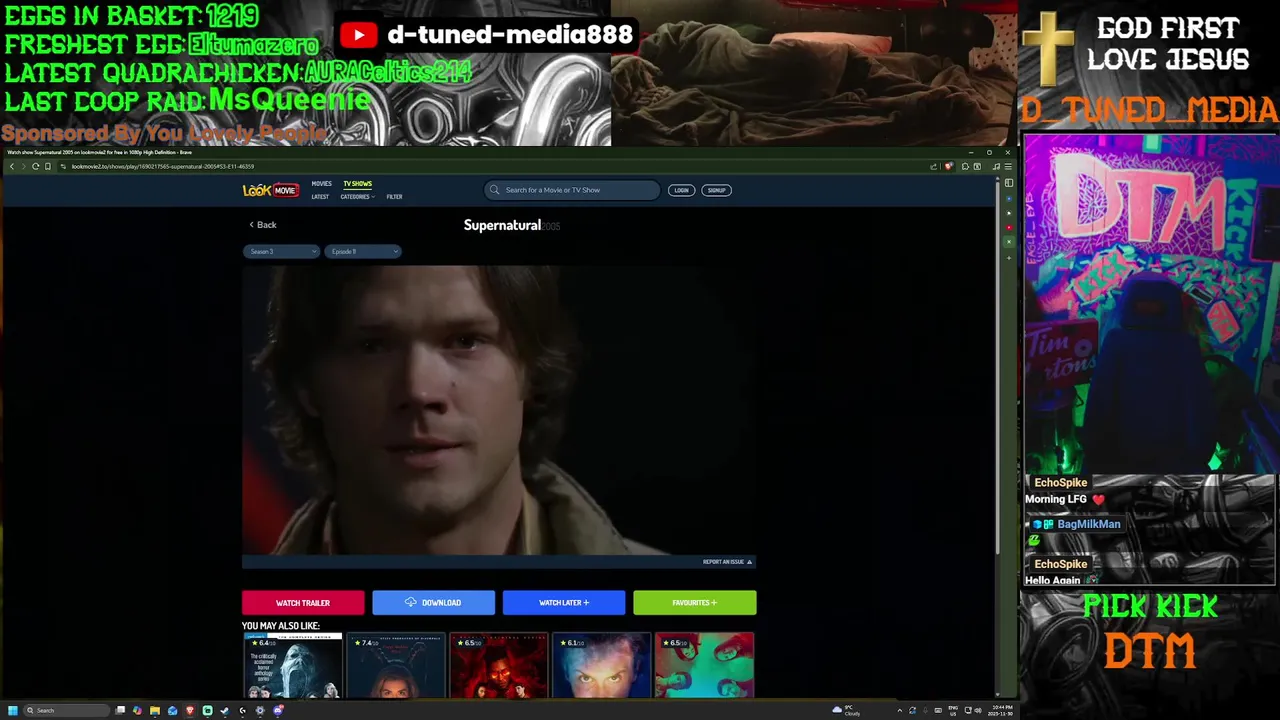Click the volume icon in system tray
The height and width of the screenshot is (720, 1280).
[977, 710]
